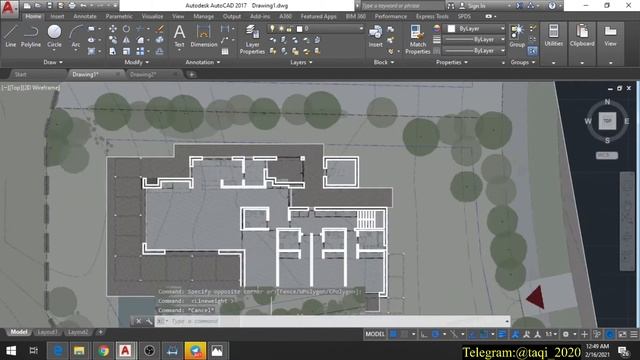
Task: Expand the Block panel
Action: [x=384, y=62]
